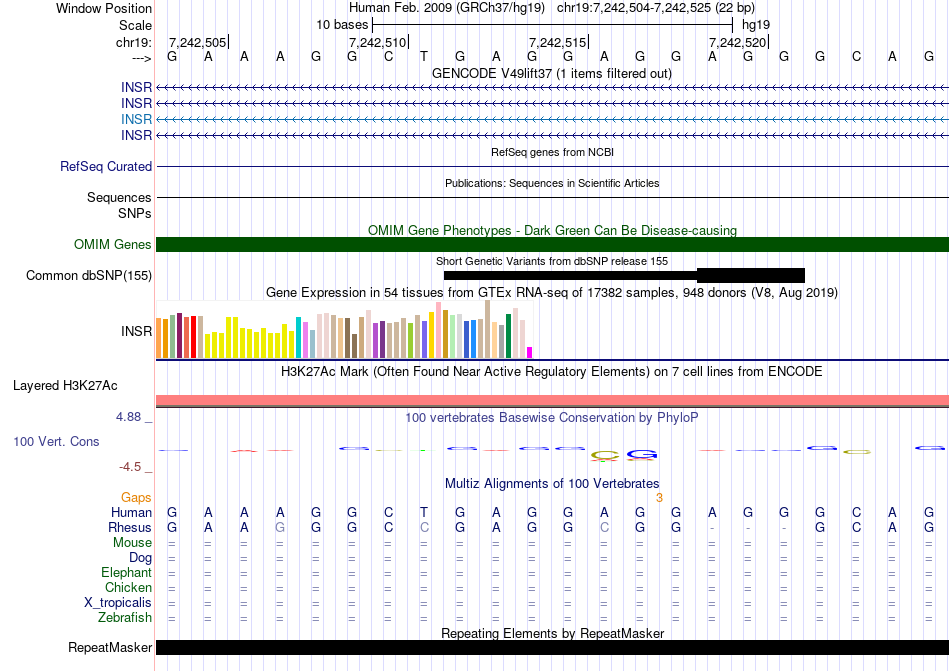The height and width of the screenshot is (671, 950).
Task: Select the Rhesus species label
Action: click(130, 527)
